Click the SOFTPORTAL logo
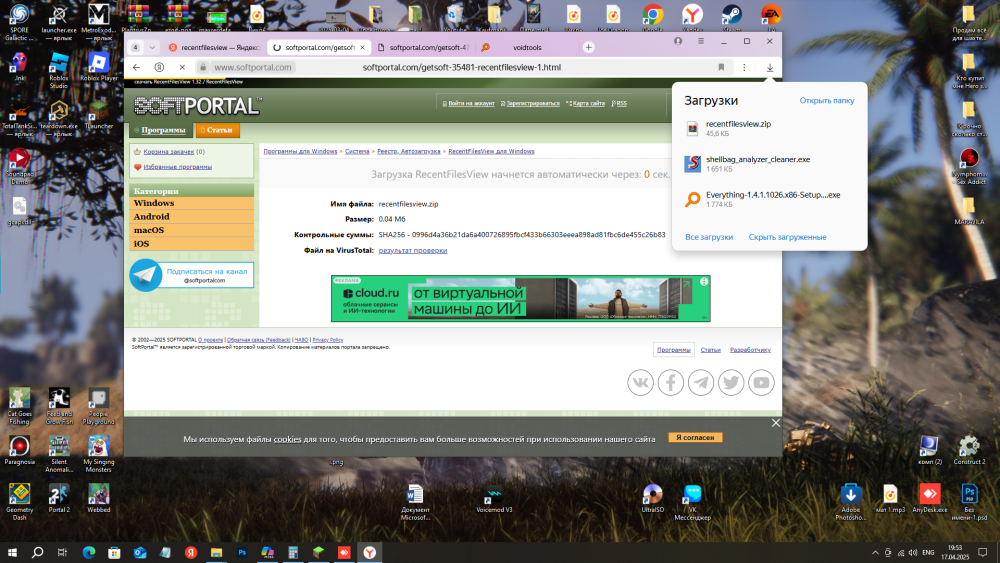The image size is (1000, 563). (x=198, y=106)
